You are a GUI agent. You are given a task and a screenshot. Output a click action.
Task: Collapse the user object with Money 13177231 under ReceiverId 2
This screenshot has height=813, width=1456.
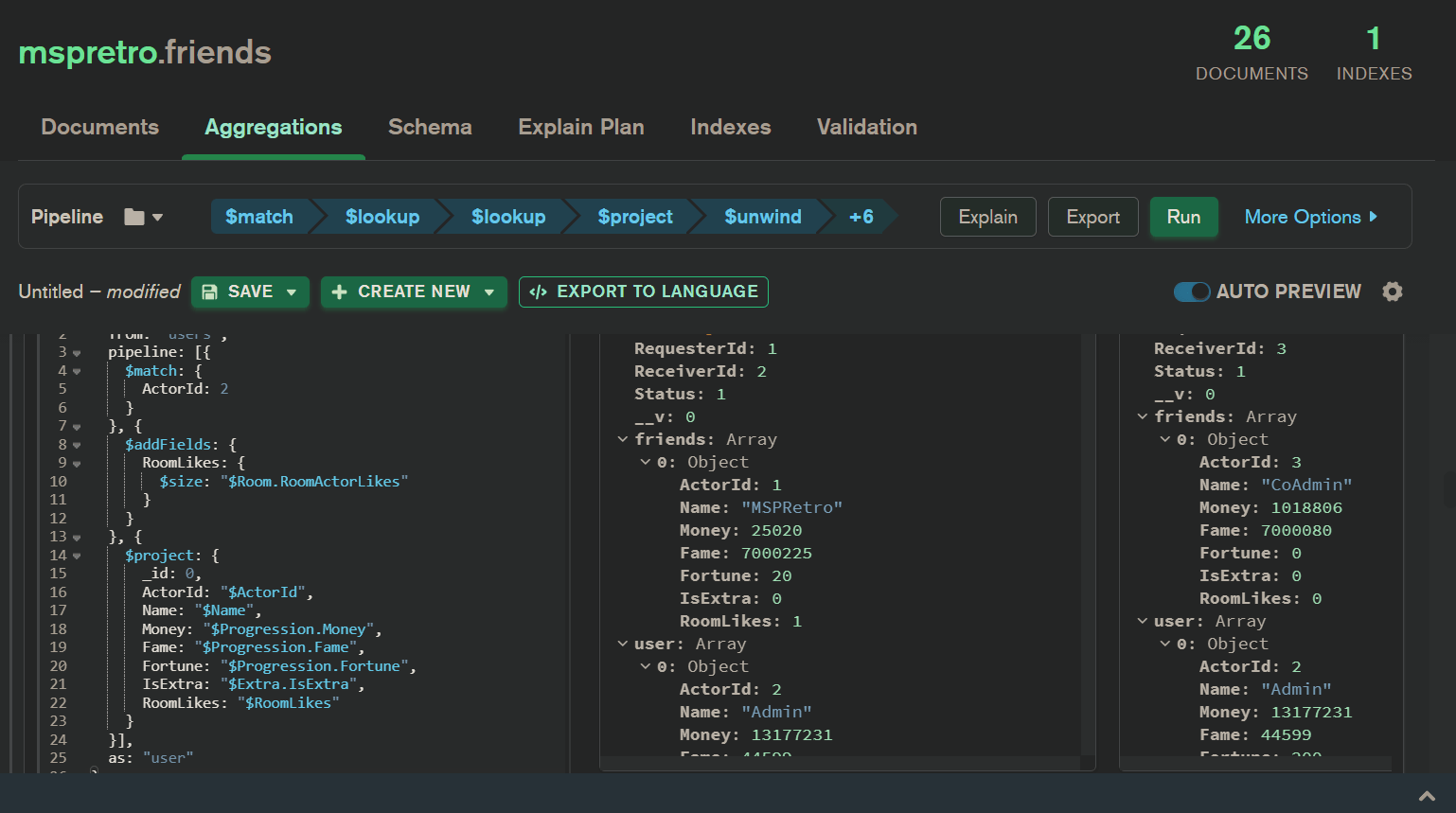tap(646, 666)
